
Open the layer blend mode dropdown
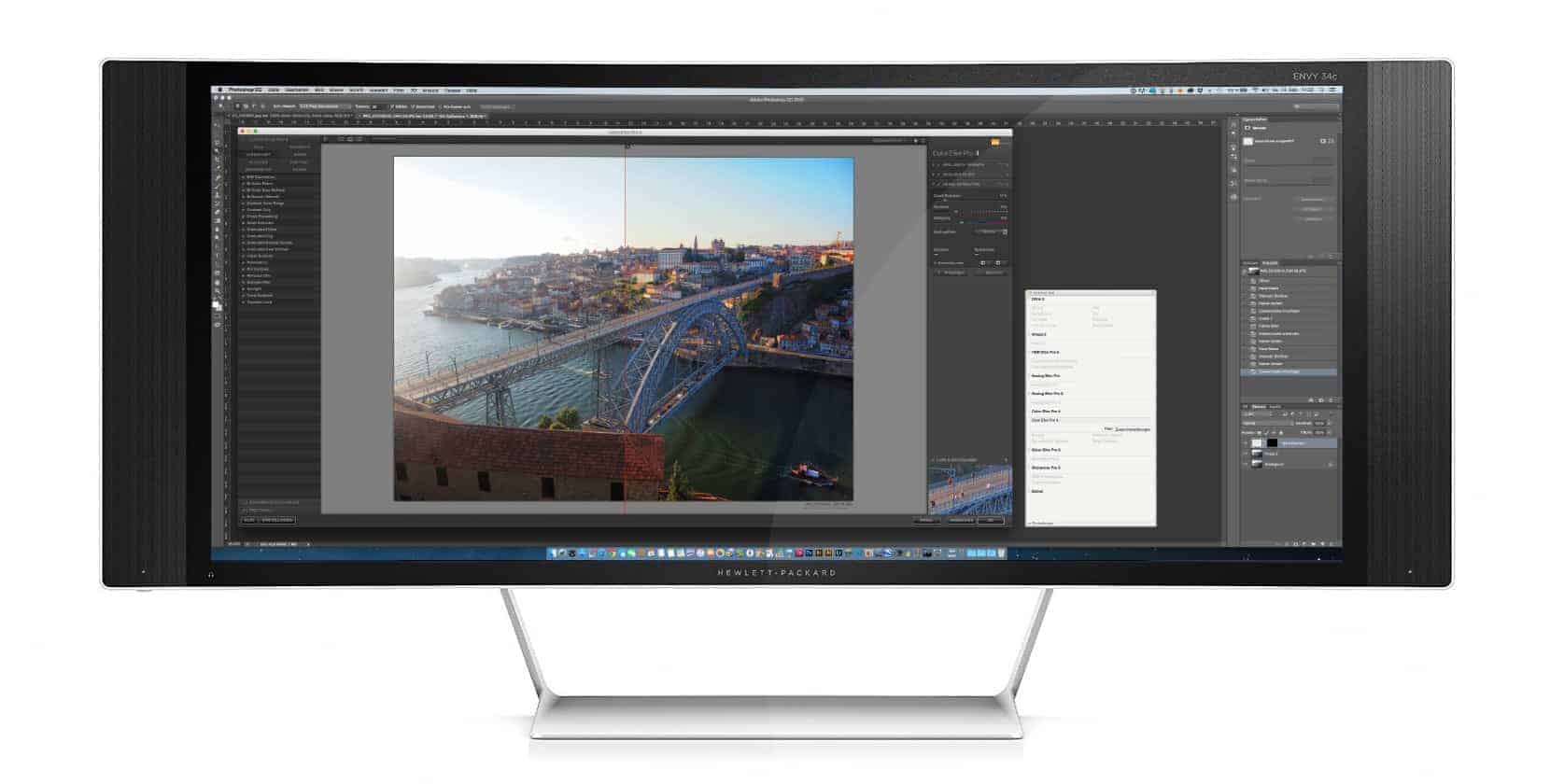[x=1267, y=423]
